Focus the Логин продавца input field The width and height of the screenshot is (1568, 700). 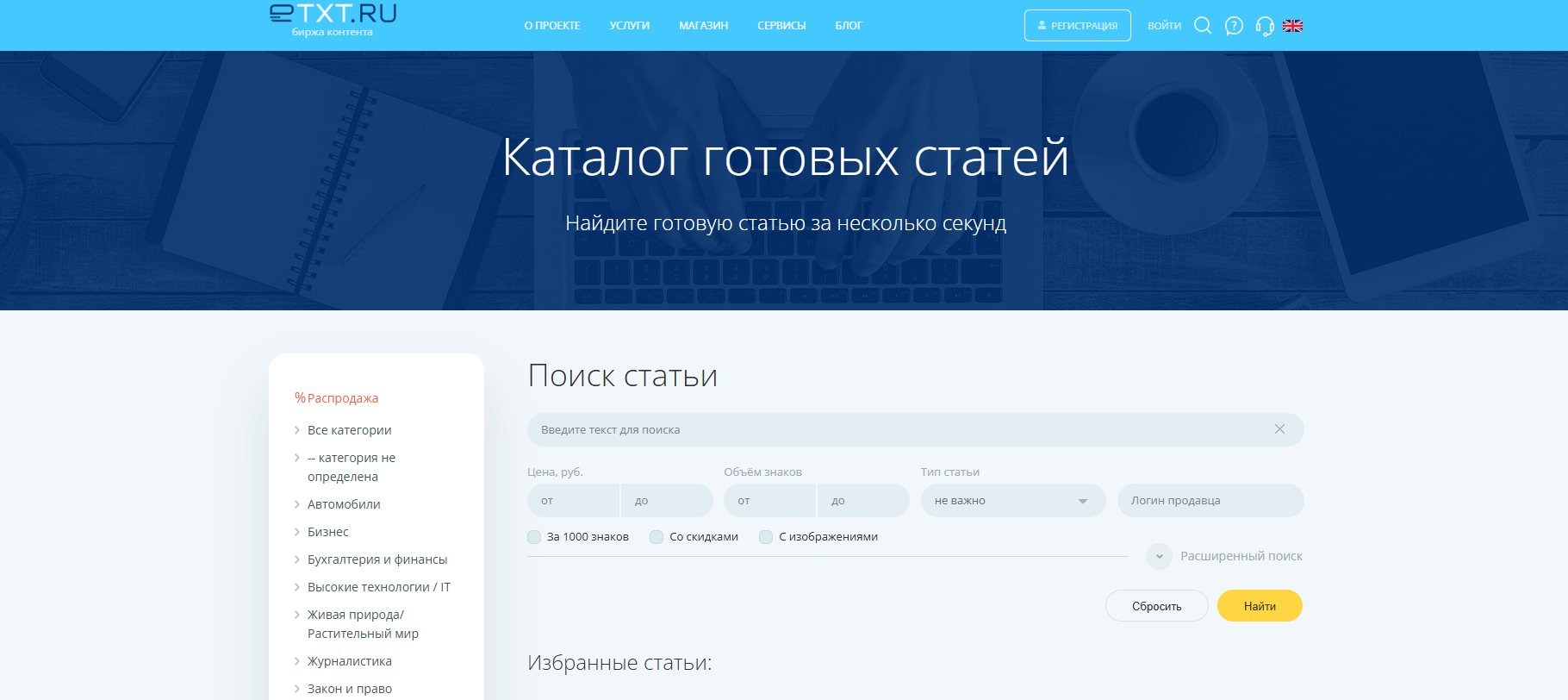tap(1210, 501)
